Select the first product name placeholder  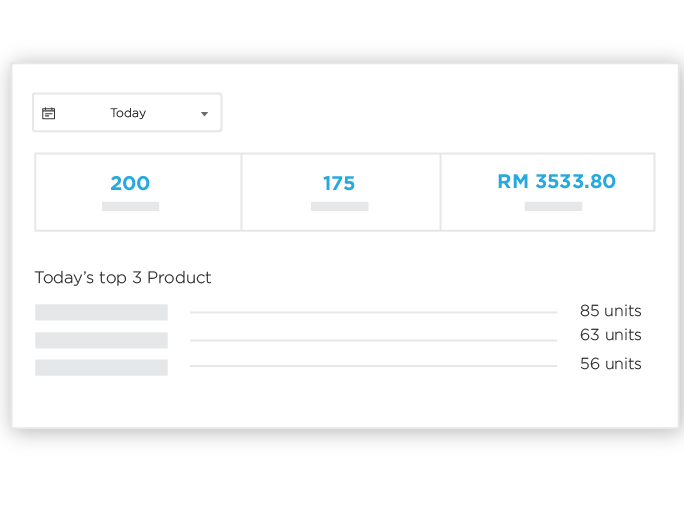(x=101, y=312)
